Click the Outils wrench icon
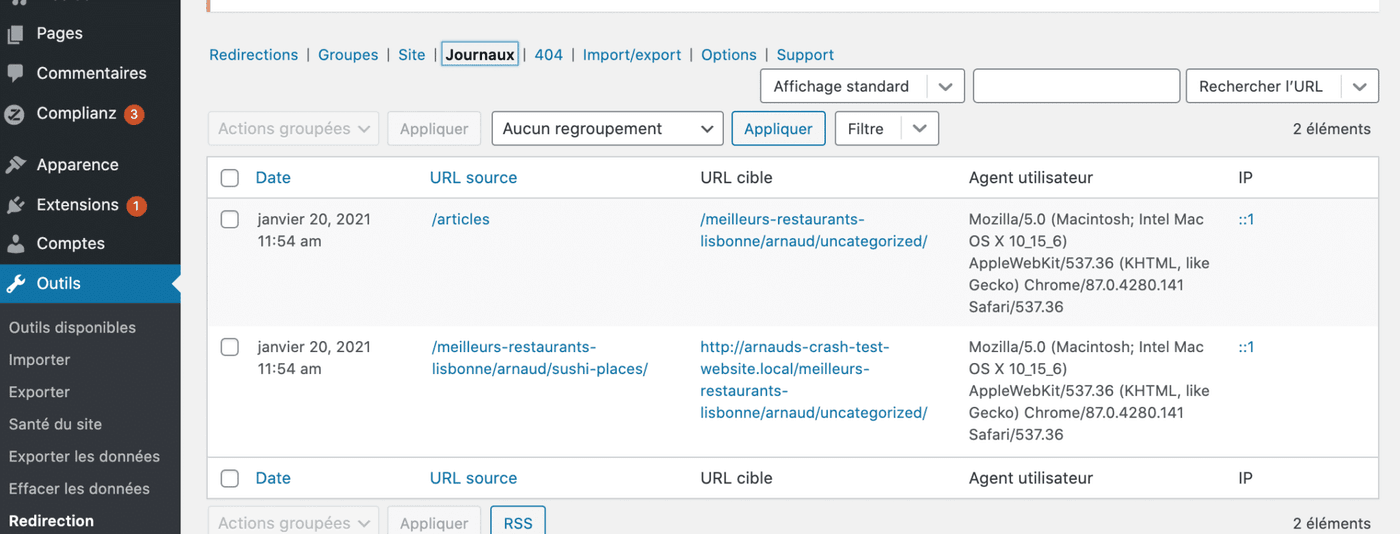 (x=15, y=284)
